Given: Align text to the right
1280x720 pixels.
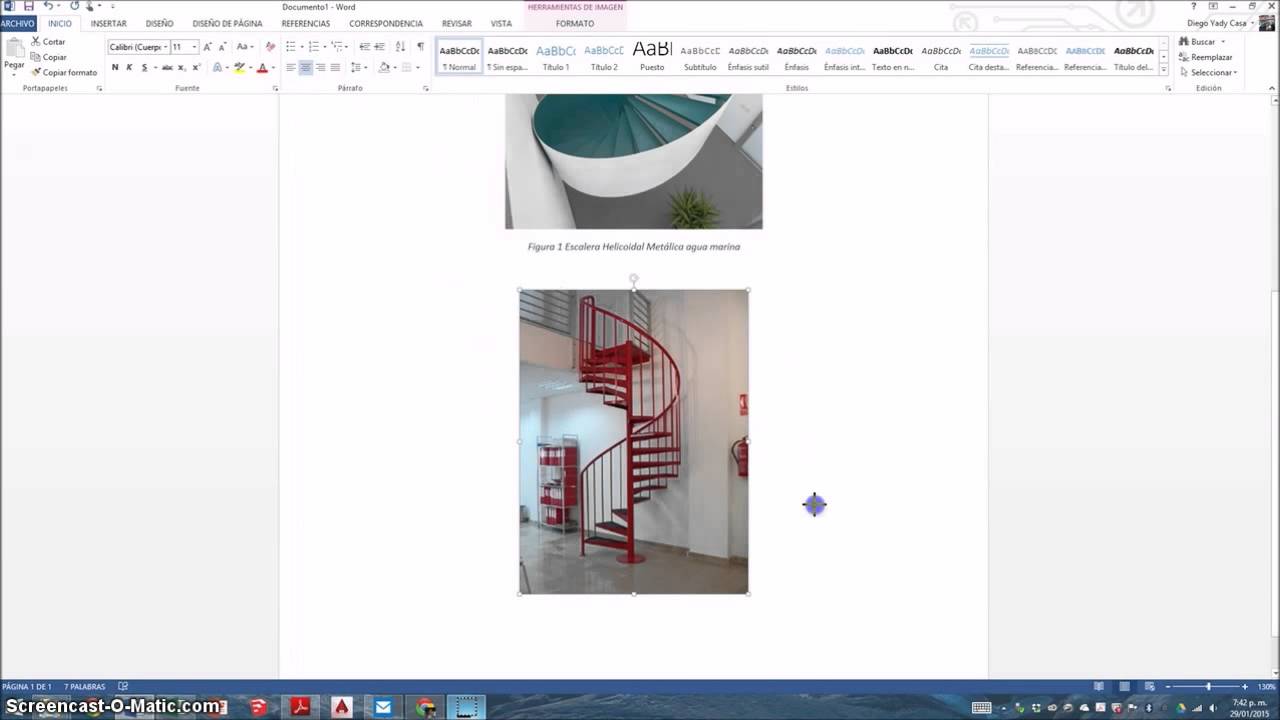Looking at the screenshot, I should point(320,67).
